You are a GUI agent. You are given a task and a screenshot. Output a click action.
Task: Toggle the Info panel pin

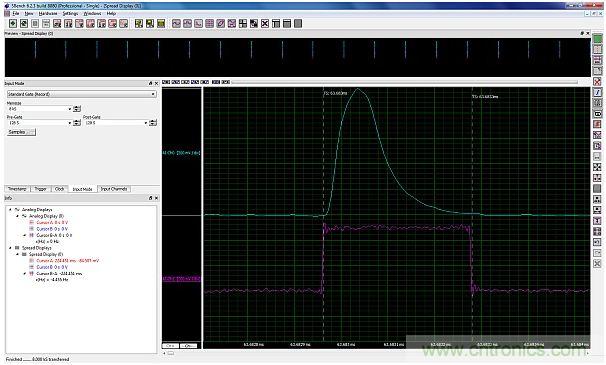coord(151,198)
